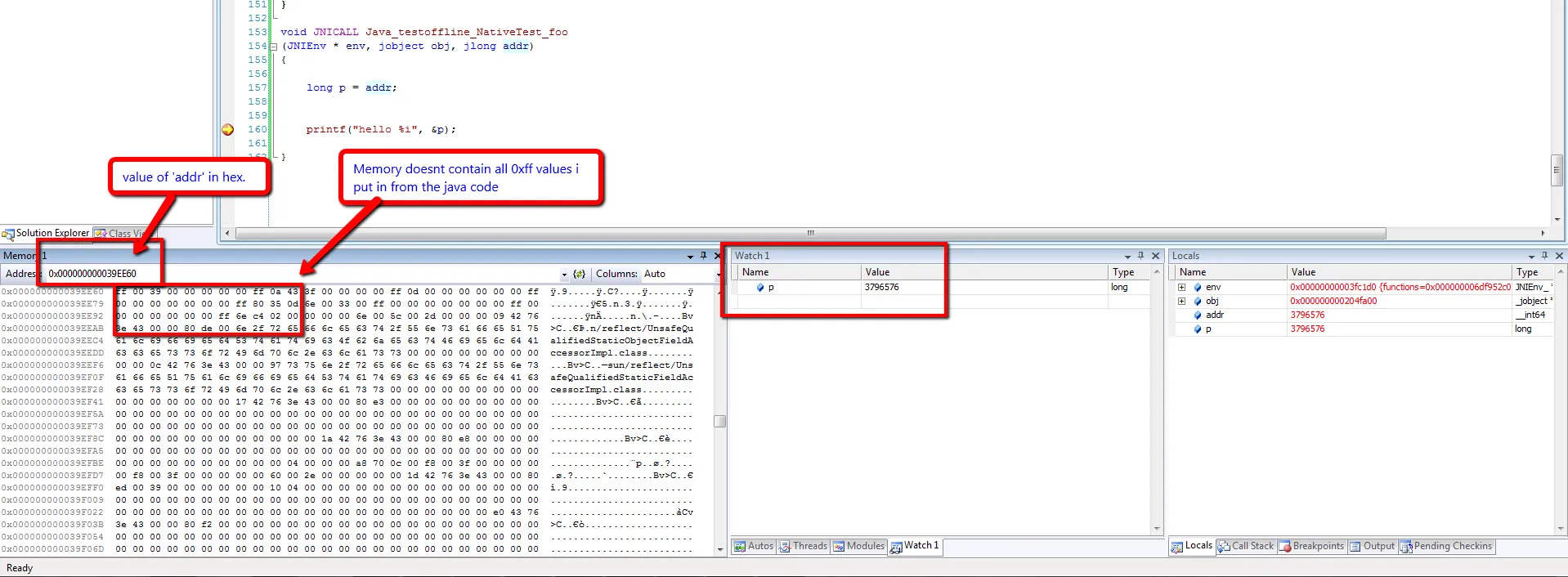
Task: Switch to the Modules tab
Action: point(859,546)
